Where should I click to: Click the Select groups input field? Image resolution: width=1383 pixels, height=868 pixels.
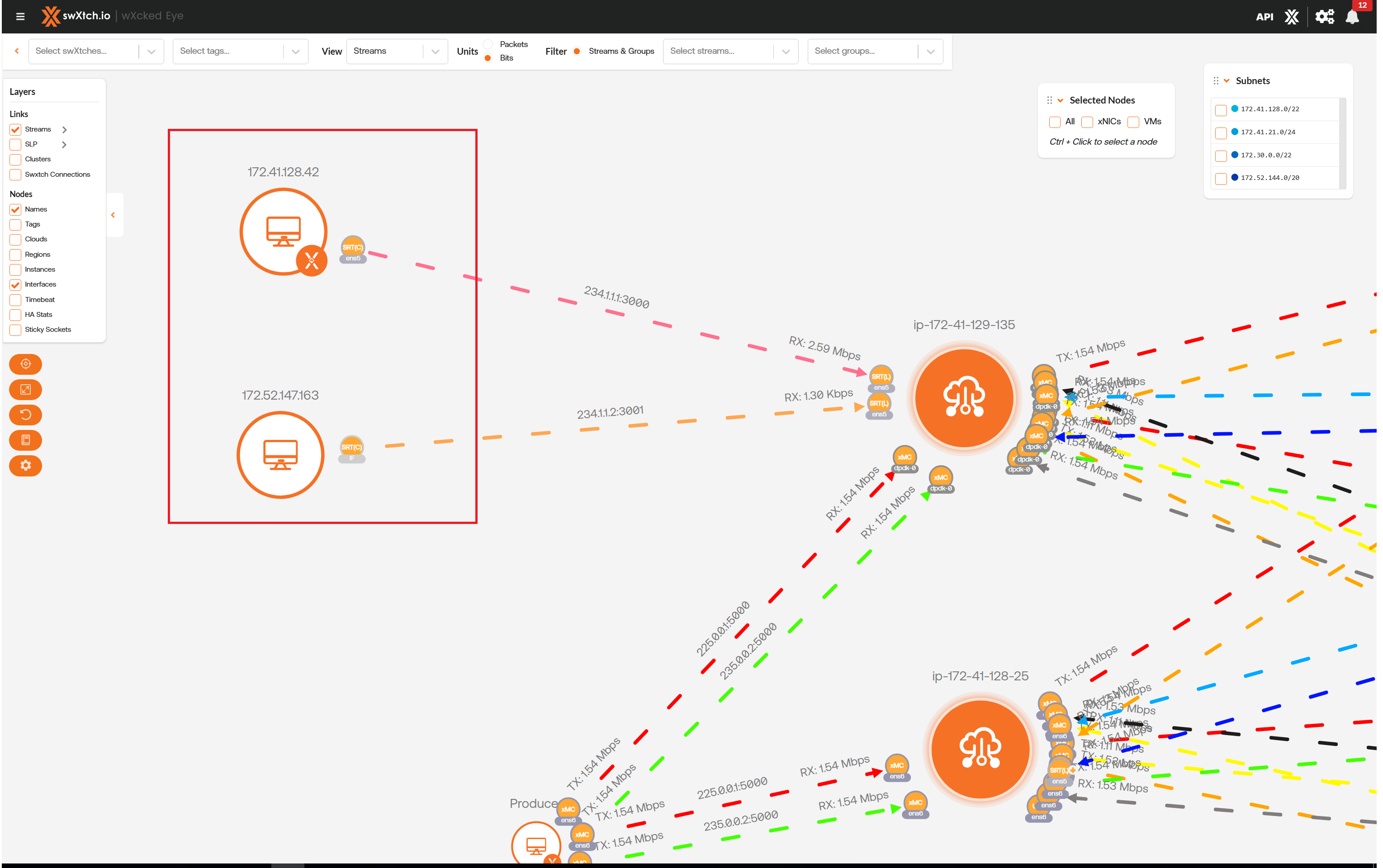pyautogui.click(x=862, y=51)
